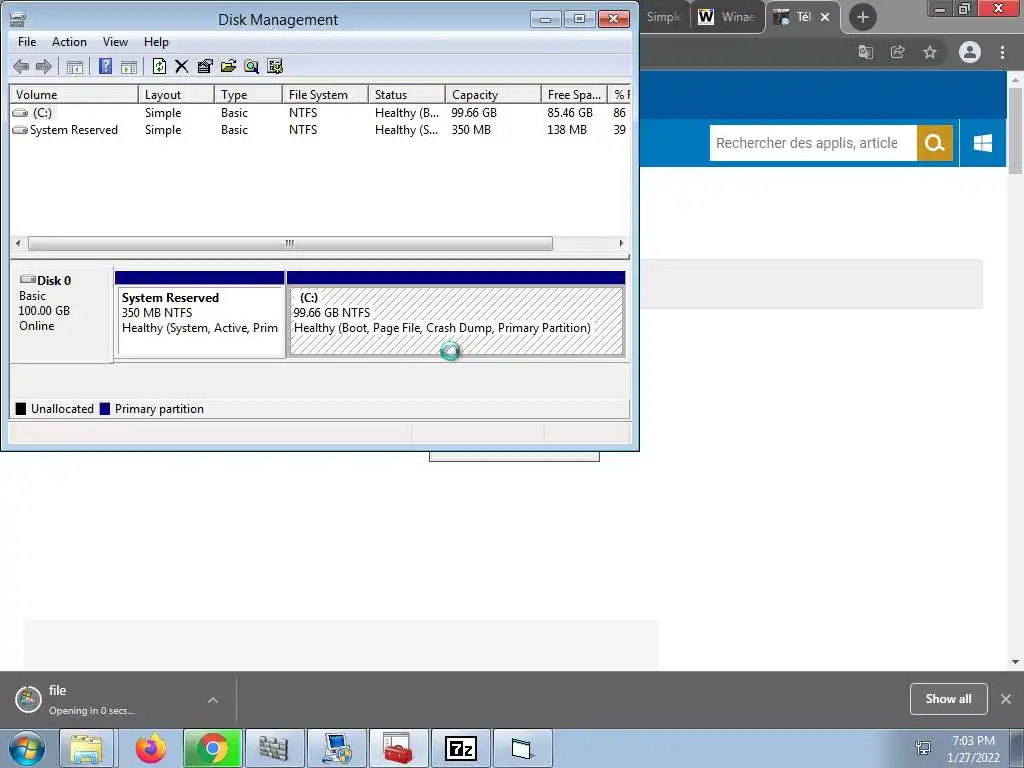The width and height of the screenshot is (1024, 768).
Task: Select the Disk 0 label panel
Action: click(61, 313)
